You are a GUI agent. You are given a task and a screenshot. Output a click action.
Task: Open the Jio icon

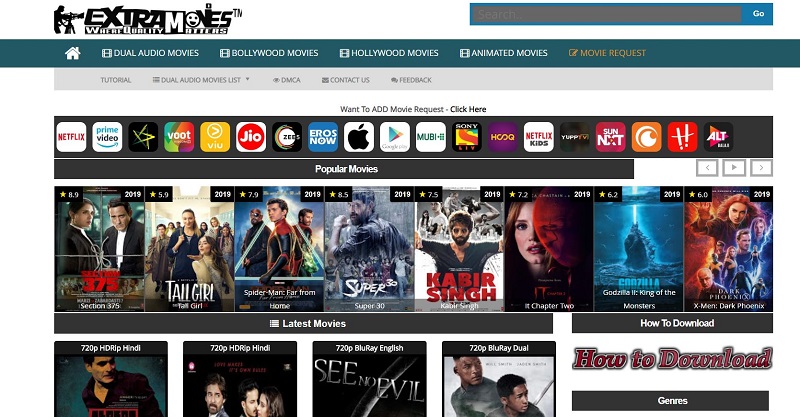[x=250, y=137]
